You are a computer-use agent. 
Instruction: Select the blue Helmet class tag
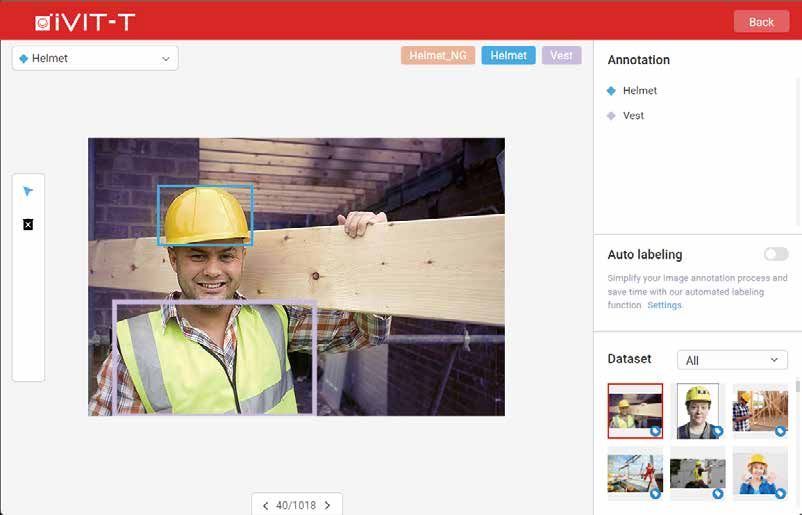click(508, 55)
